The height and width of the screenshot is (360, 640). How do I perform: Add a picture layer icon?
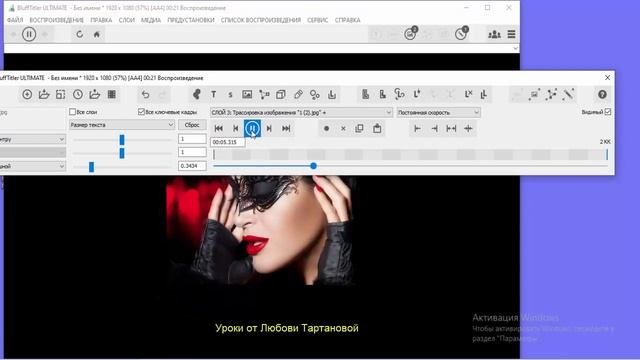click(247, 95)
